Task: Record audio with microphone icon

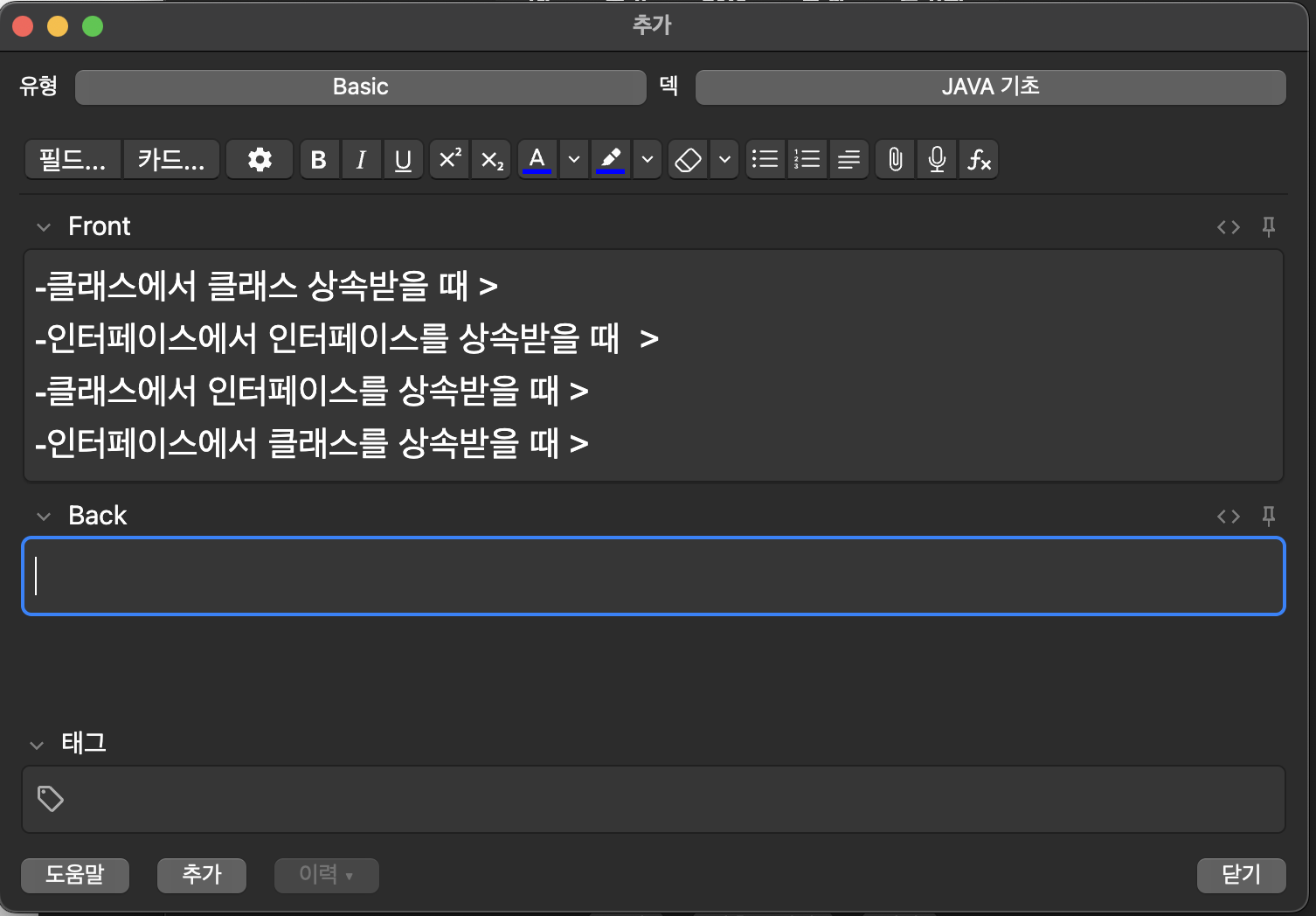Action: [938, 160]
